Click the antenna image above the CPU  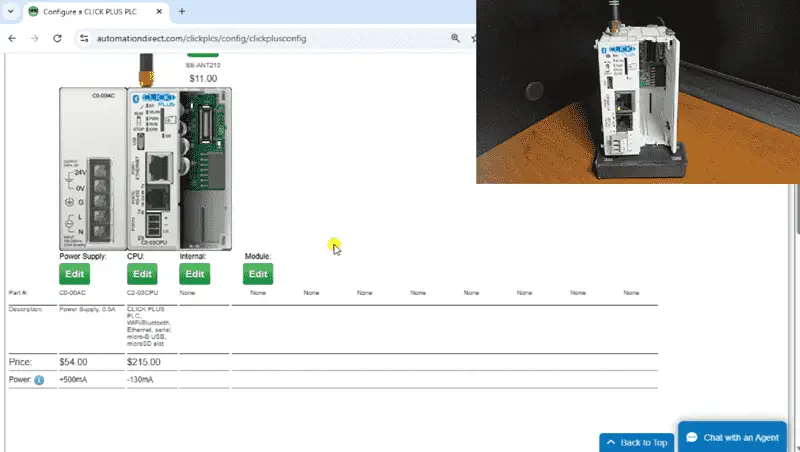[x=146, y=70]
